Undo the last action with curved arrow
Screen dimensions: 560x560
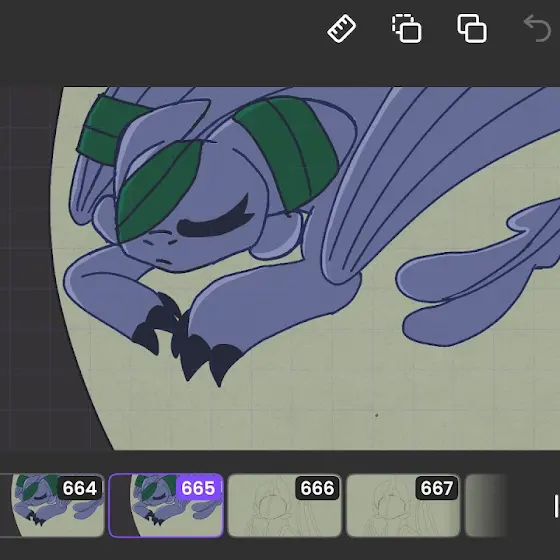click(537, 29)
